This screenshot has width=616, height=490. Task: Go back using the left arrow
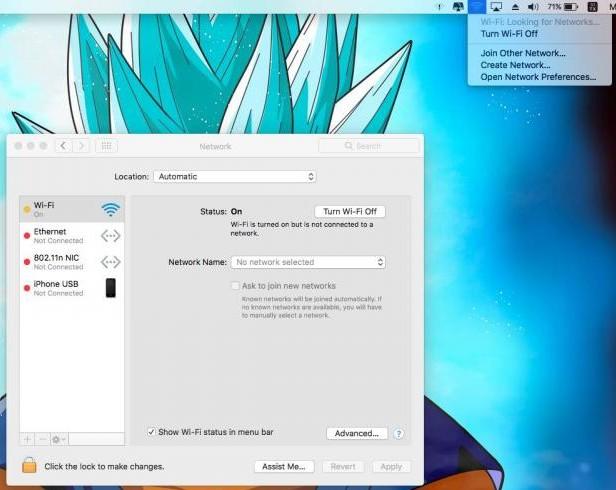63,146
